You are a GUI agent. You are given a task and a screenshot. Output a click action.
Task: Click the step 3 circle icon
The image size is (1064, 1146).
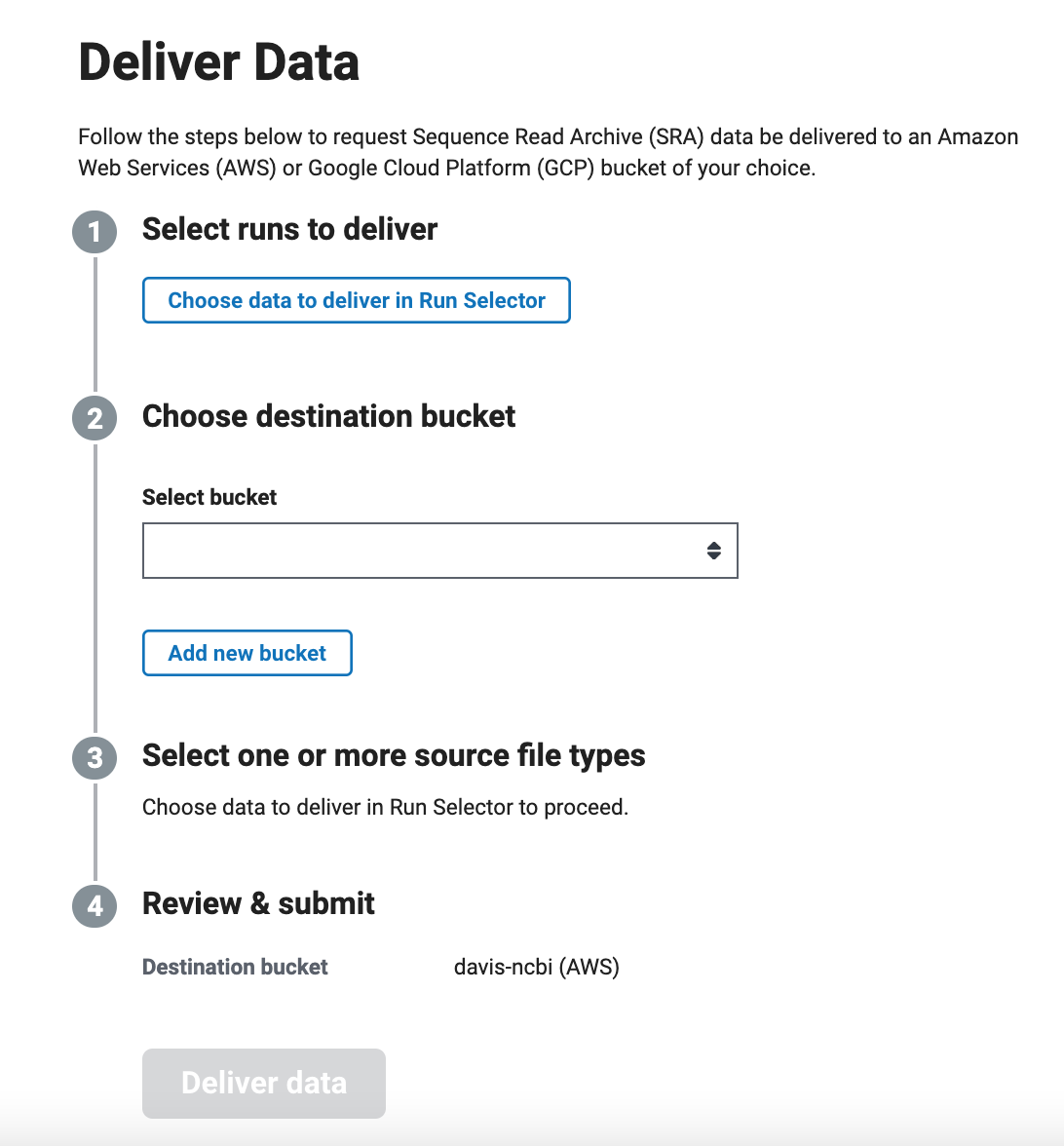[x=95, y=758]
